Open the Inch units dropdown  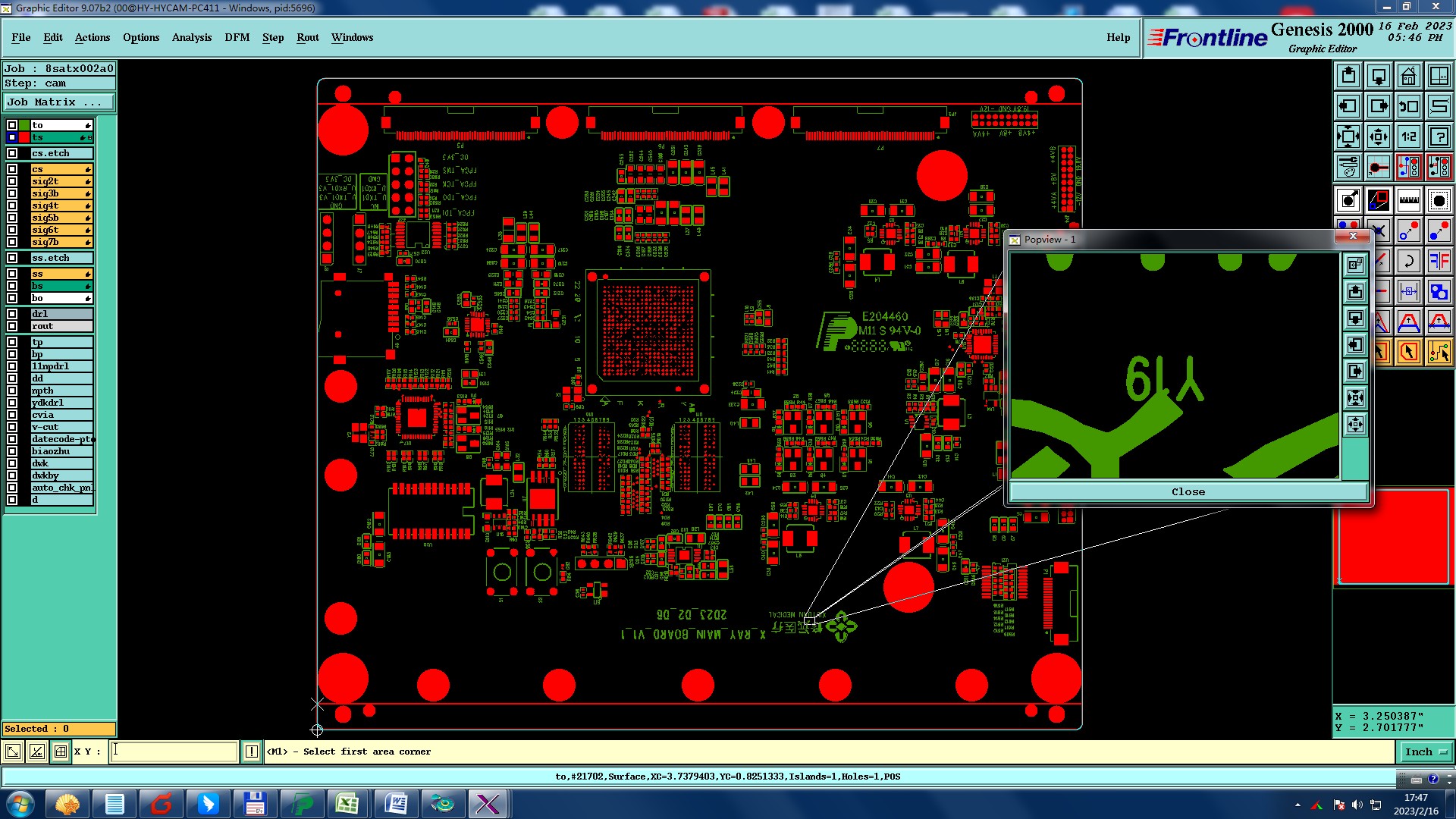1426,752
